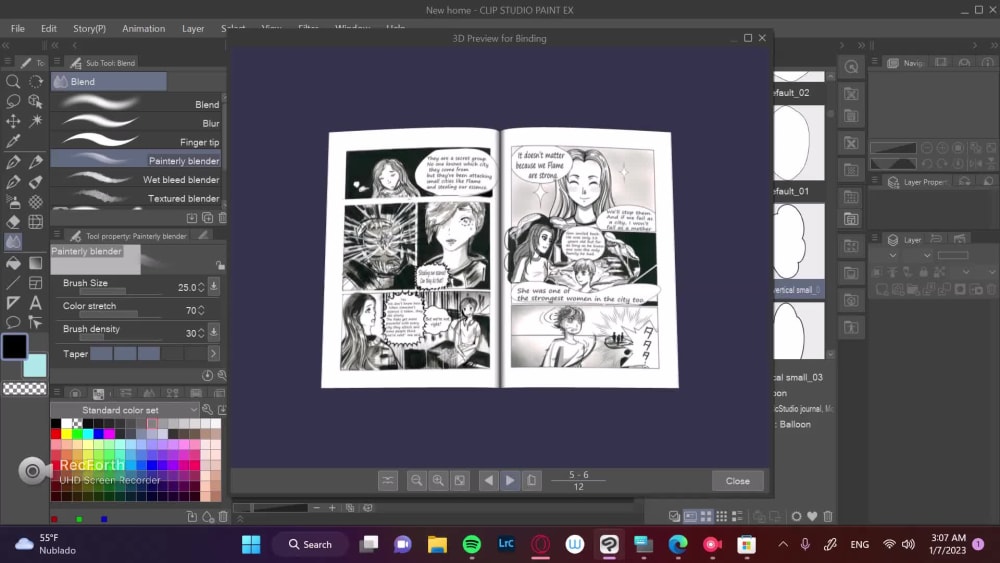
Task: Zoom out in the 3D preview
Action: coord(416,481)
